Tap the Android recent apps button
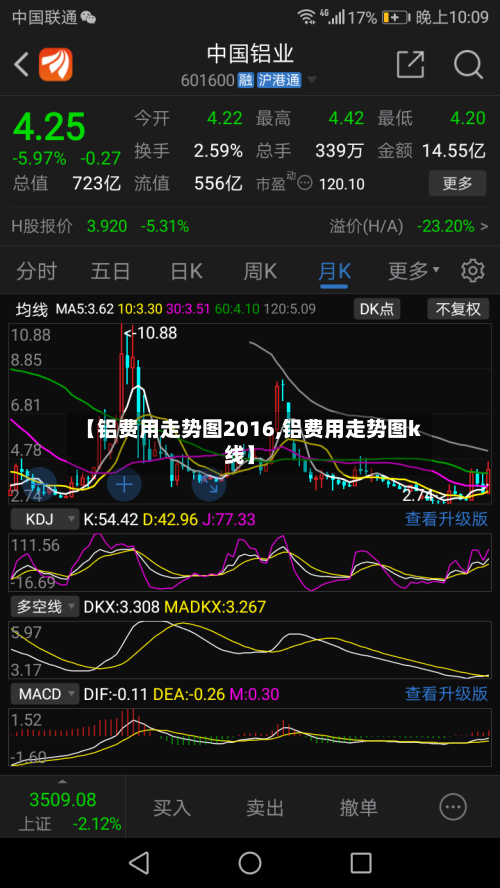The width and height of the screenshot is (500, 888). pyautogui.click(x=361, y=863)
